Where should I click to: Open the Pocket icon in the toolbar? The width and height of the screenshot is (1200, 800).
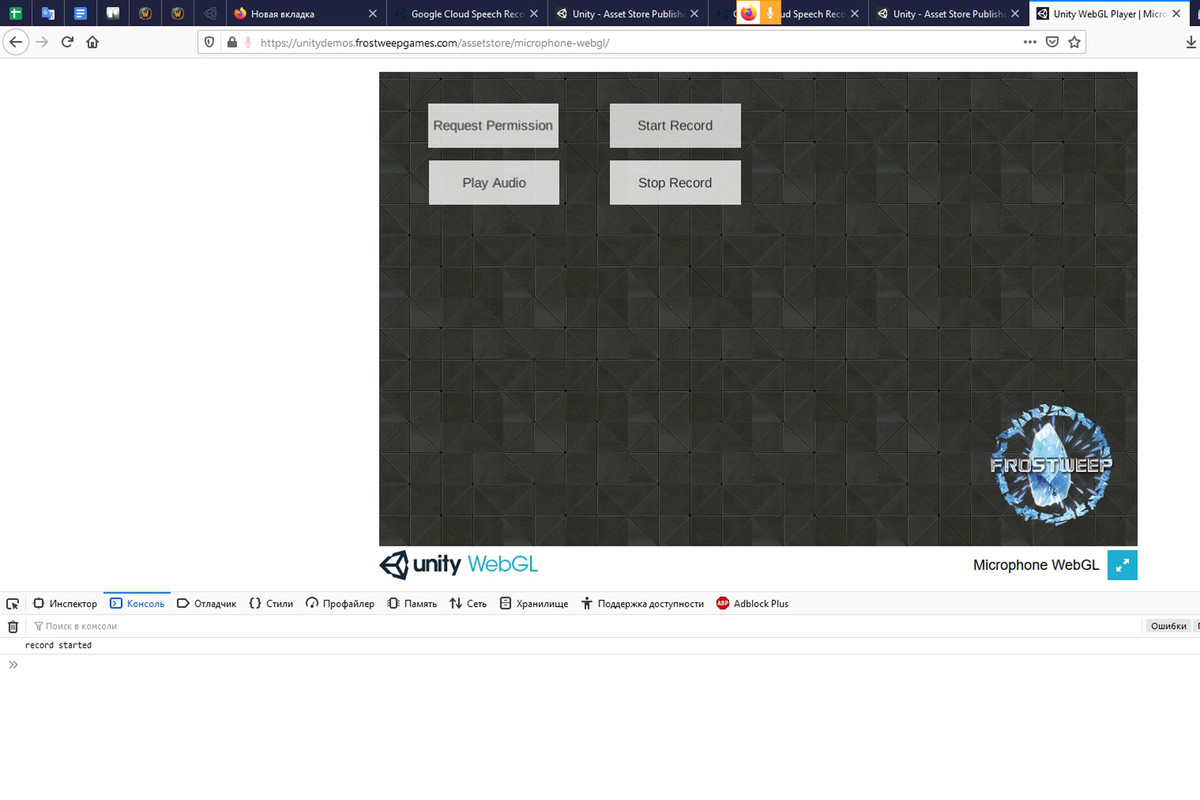pyautogui.click(x=1051, y=42)
